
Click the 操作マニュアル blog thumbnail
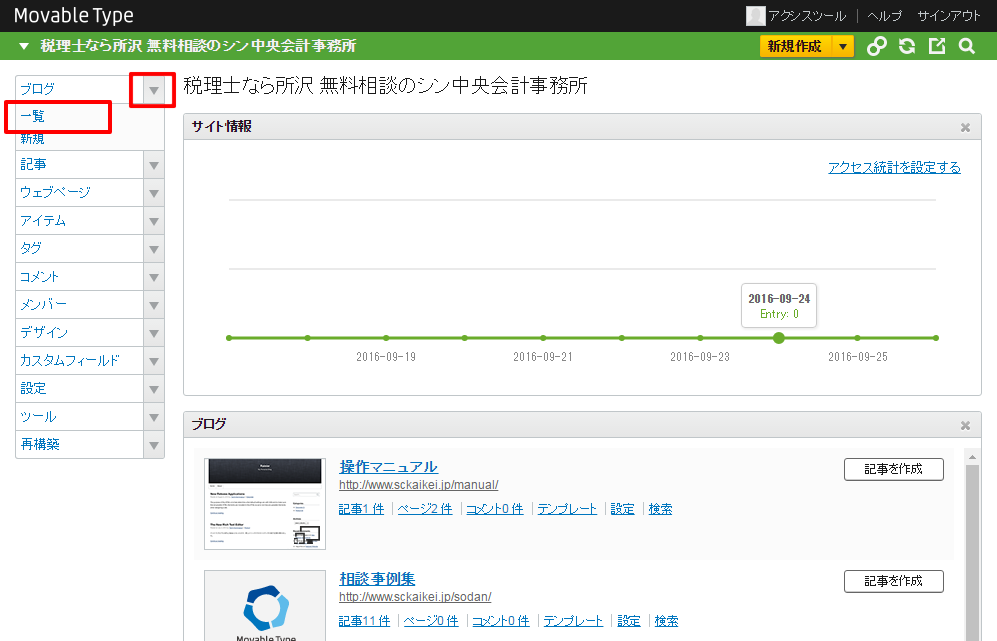point(265,504)
